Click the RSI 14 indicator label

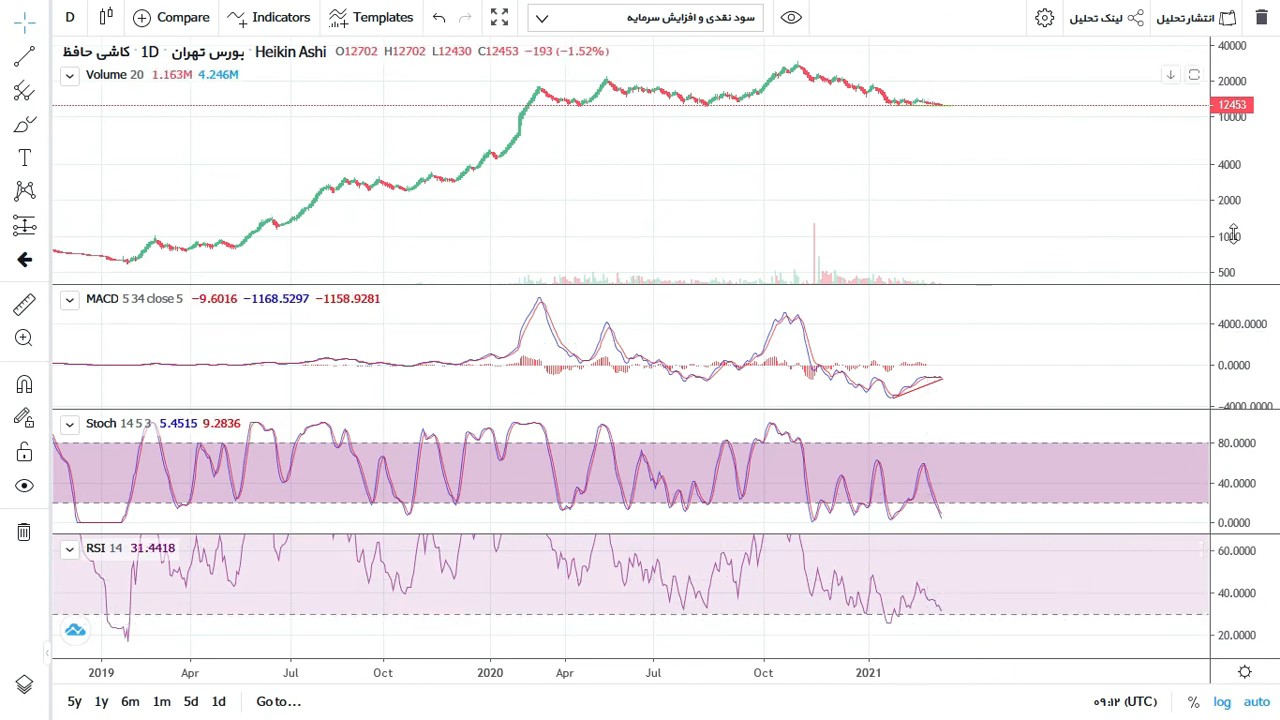pos(104,548)
